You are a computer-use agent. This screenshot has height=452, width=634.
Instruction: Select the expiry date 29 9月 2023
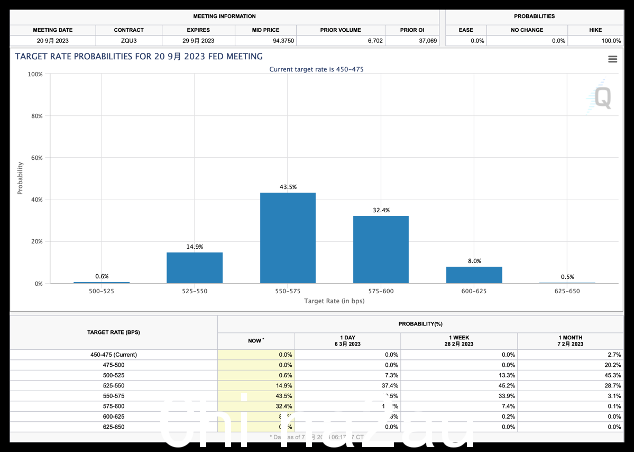click(198, 41)
